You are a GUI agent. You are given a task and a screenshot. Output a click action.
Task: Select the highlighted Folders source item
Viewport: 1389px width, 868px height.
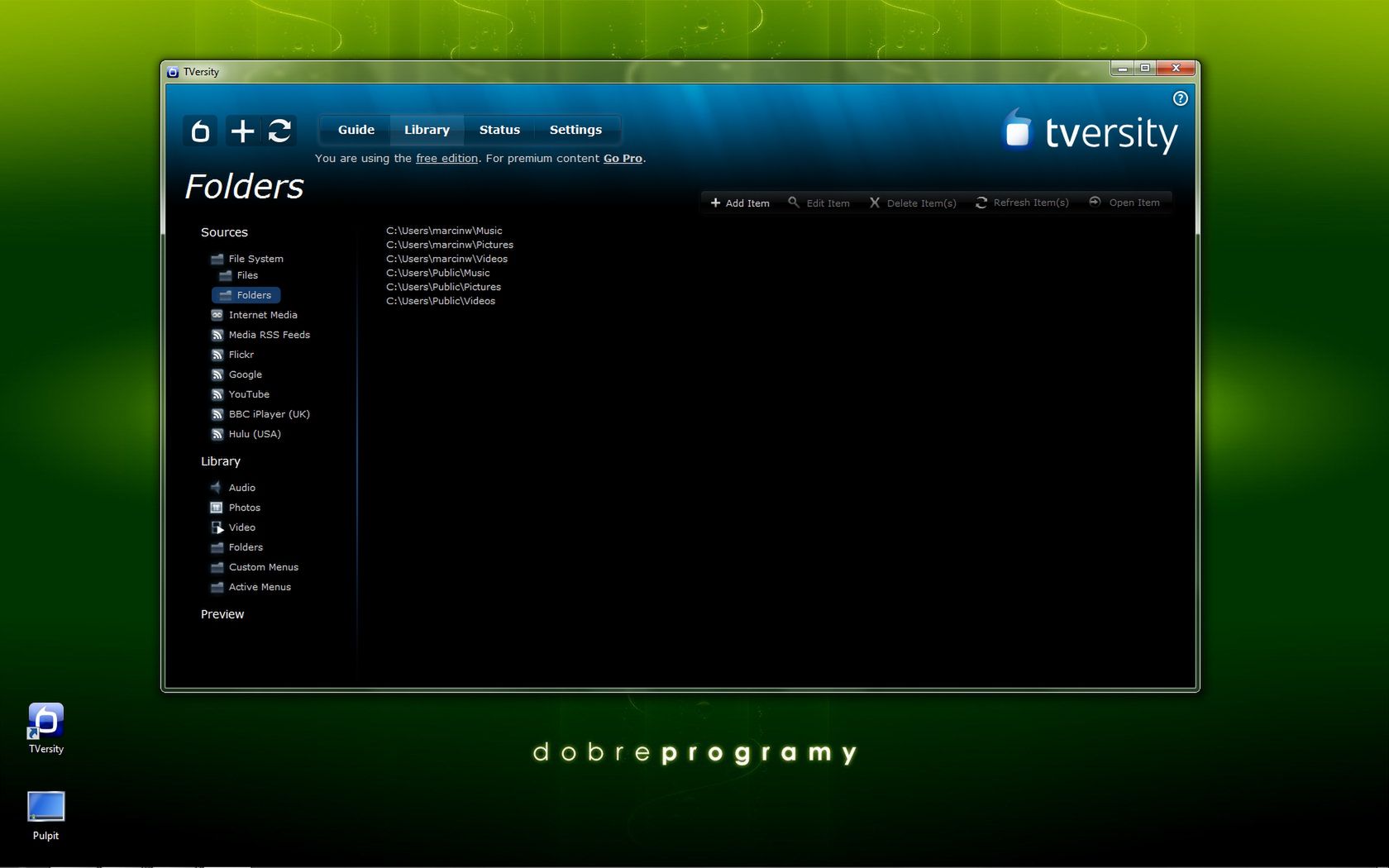(x=246, y=295)
